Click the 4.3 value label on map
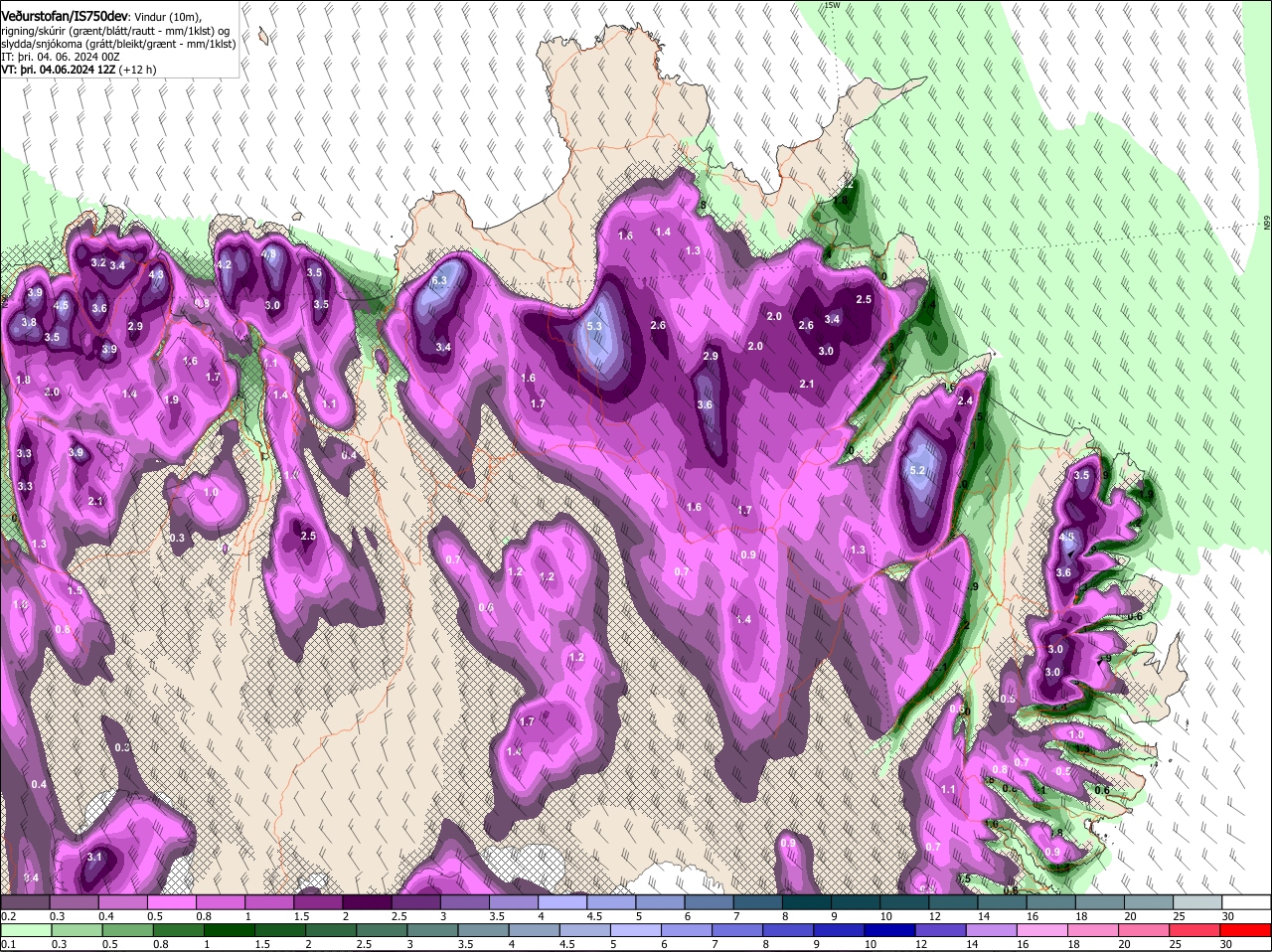The width and height of the screenshot is (1272, 952). tap(156, 275)
